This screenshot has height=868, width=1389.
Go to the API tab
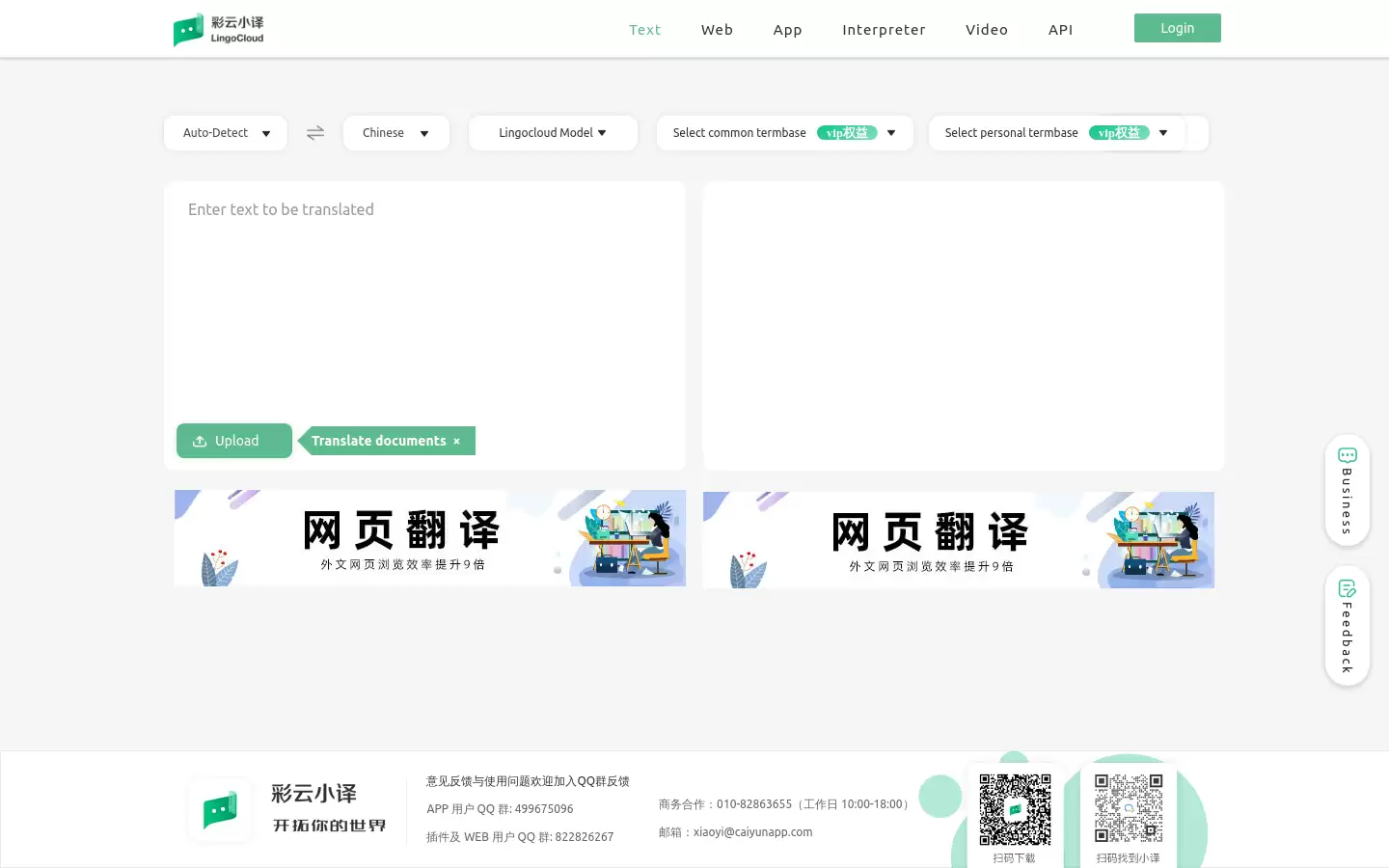click(1061, 30)
